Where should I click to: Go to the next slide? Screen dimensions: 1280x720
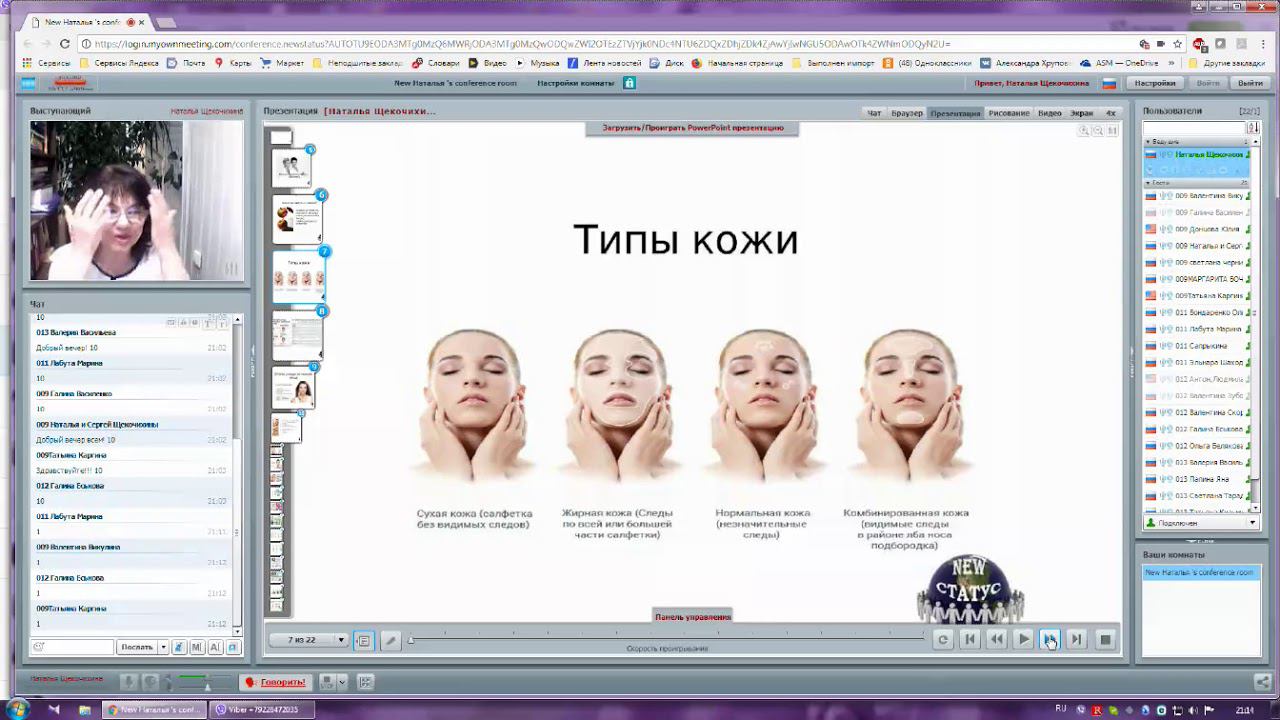pyautogui.click(x=1049, y=640)
